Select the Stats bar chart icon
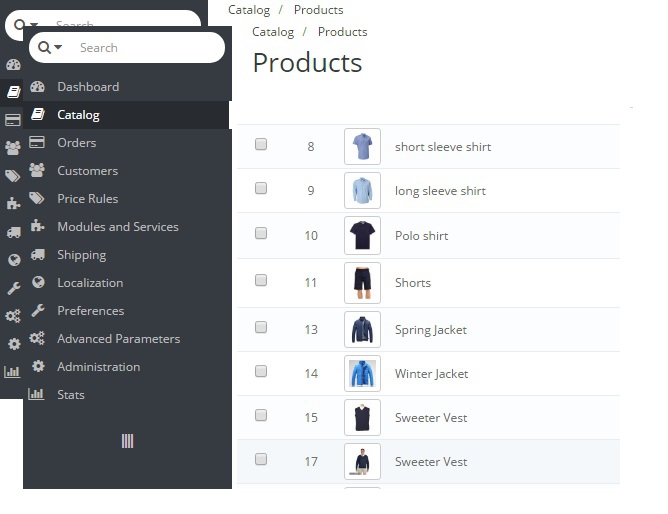Viewport: 668px width, 514px height. [38, 395]
